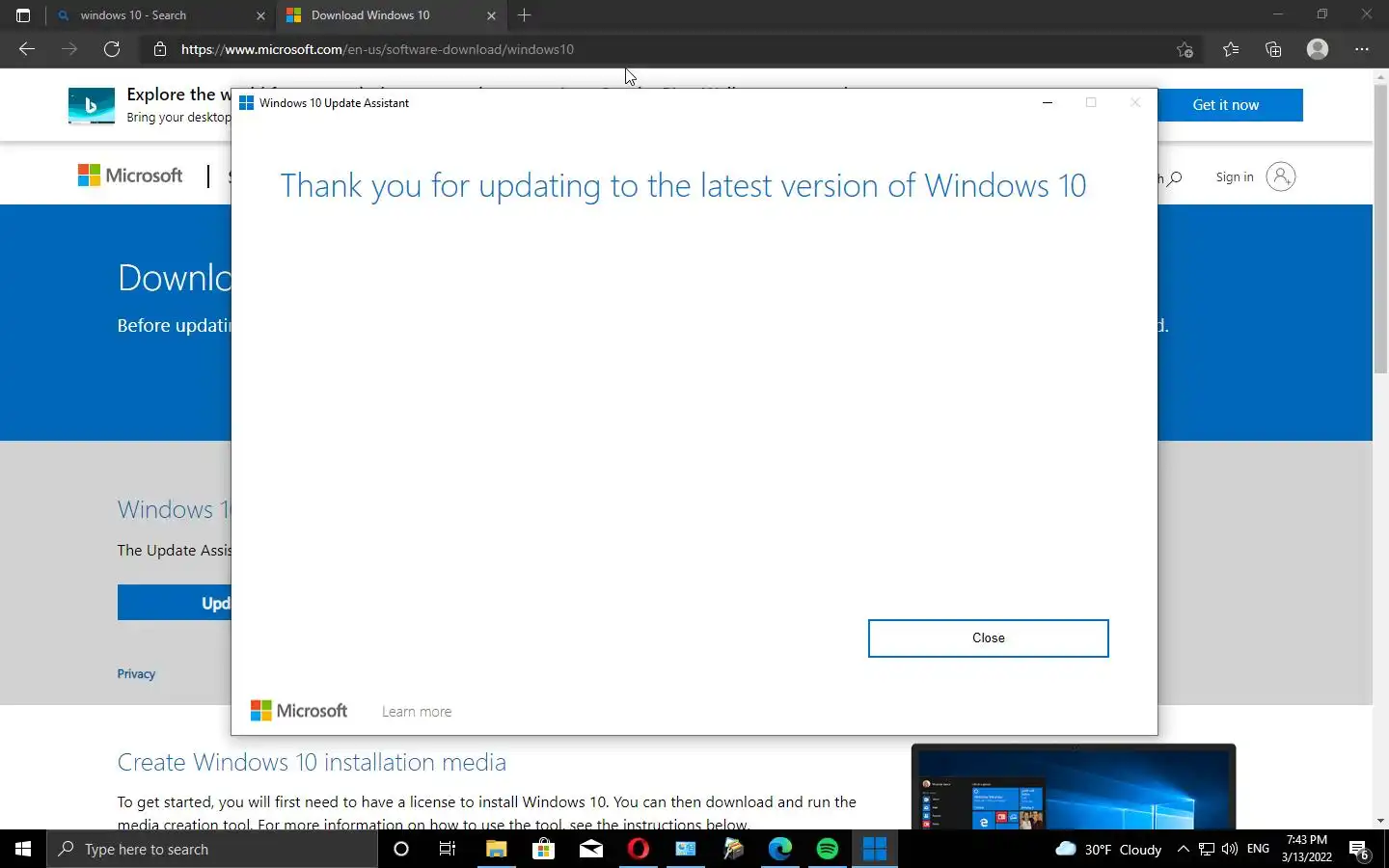The width and height of the screenshot is (1389, 868).
Task: Click the account avatar next to Sign in
Action: click(x=1280, y=176)
